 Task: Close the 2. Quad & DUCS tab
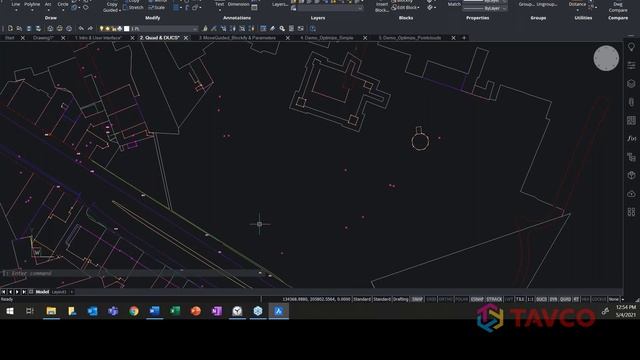186,38
